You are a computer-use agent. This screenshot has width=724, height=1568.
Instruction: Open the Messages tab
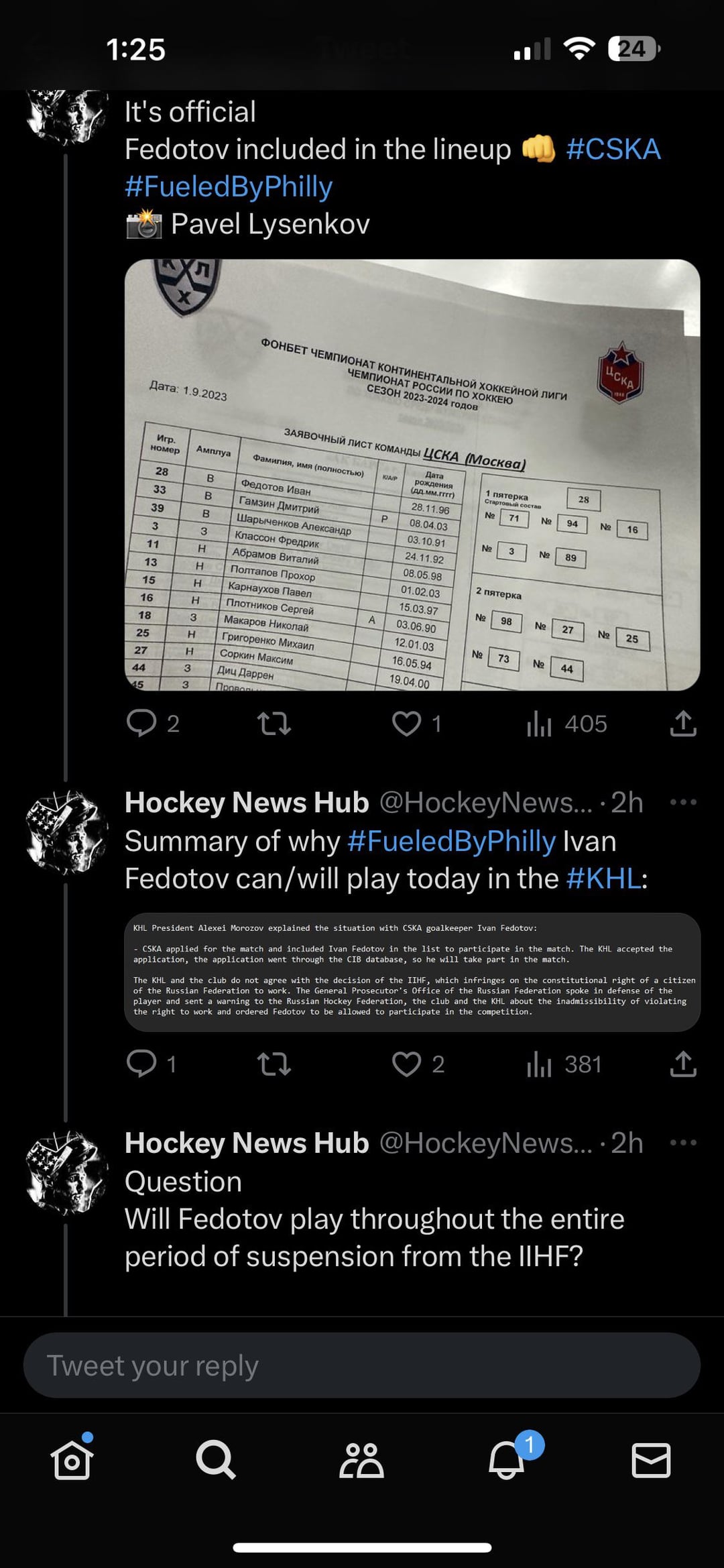point(651,1459)
